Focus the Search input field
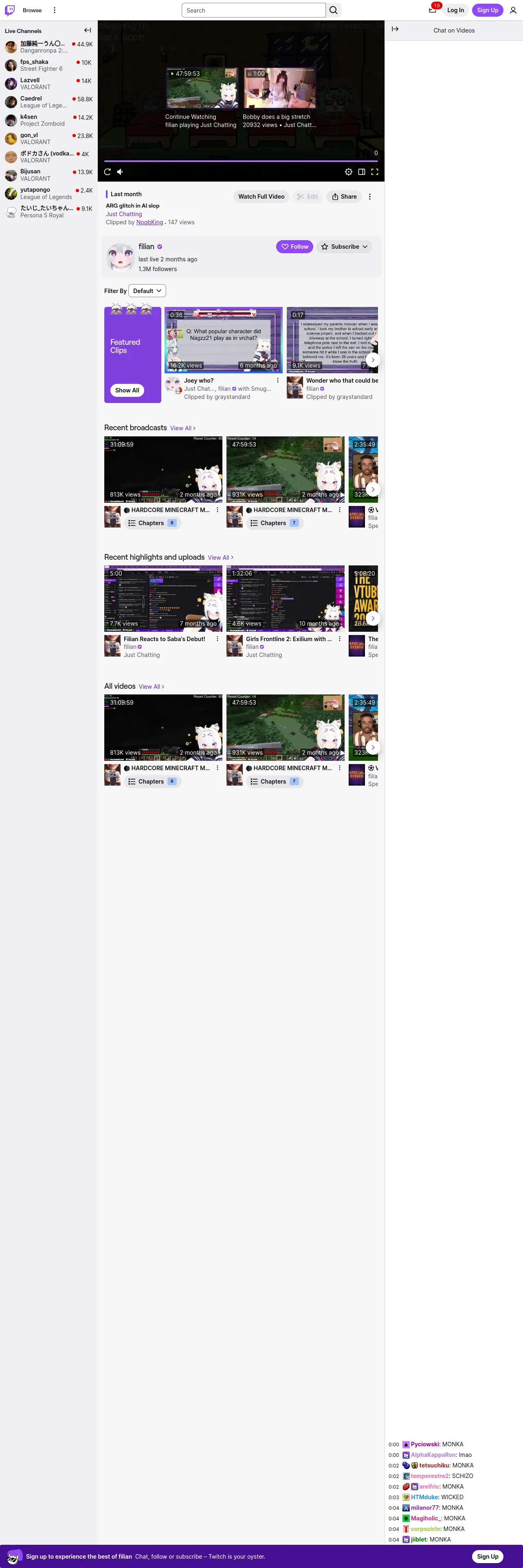The image size is (523, 1568). click(x=253, y=10)
